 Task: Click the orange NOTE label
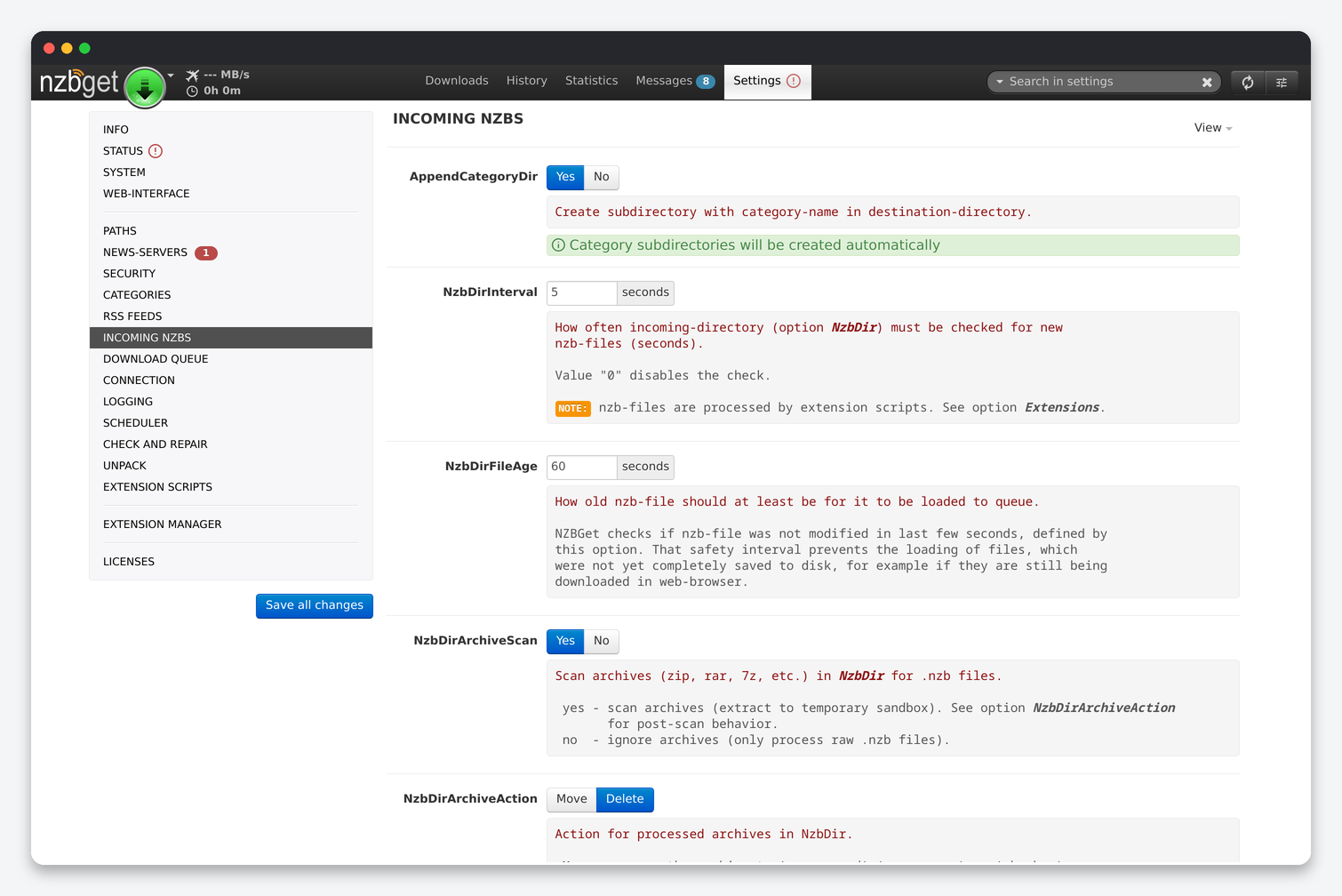[572, 409]
